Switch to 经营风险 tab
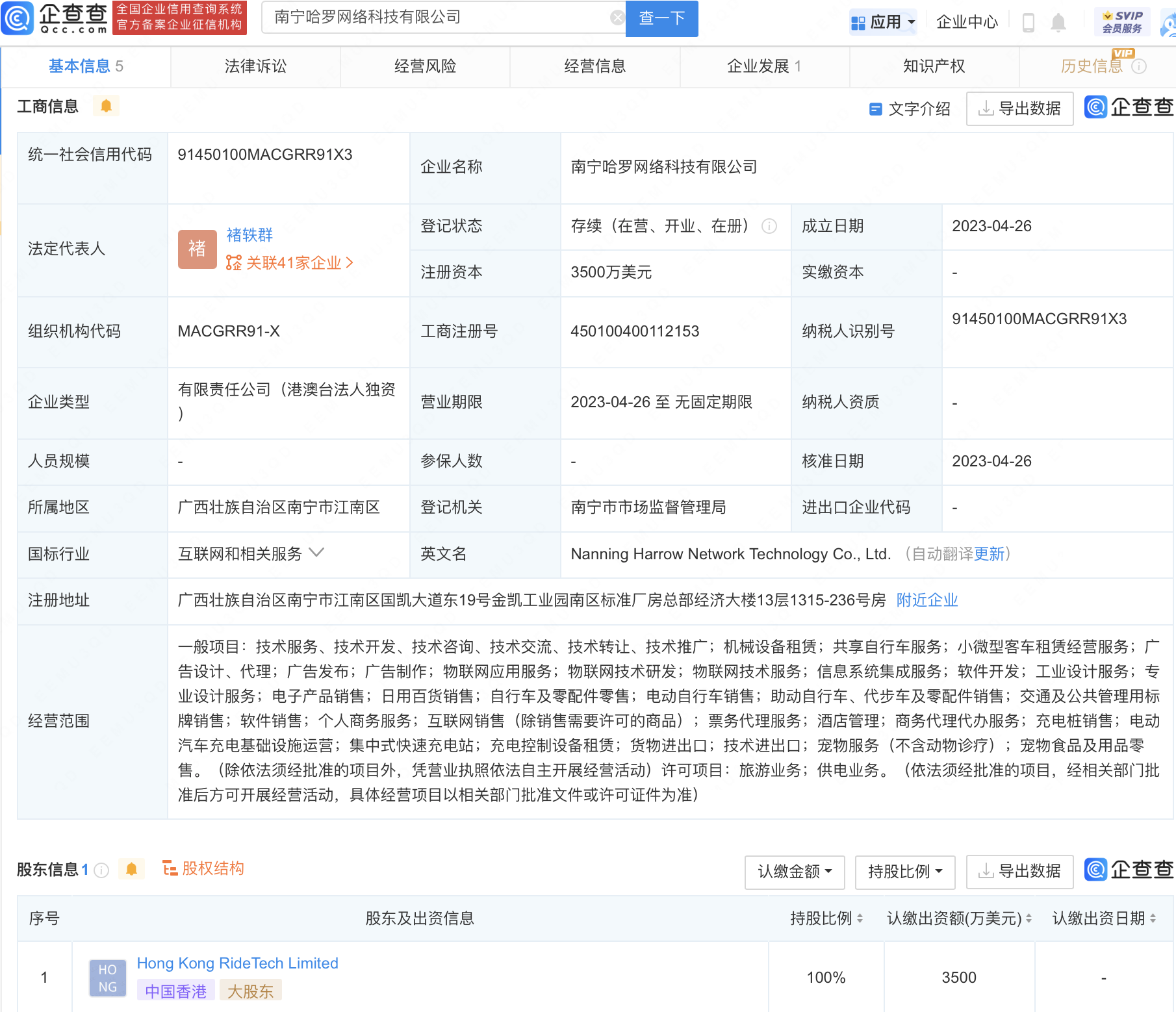This screenshot has width=1176, height=1012. click(425, 66)
